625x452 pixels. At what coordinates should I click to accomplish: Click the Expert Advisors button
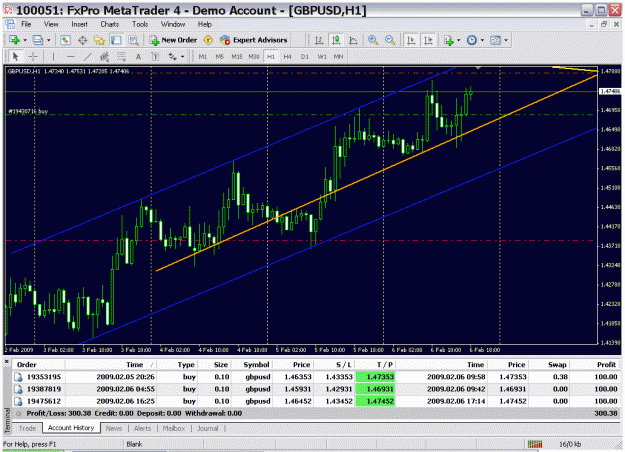click(254, 40)
